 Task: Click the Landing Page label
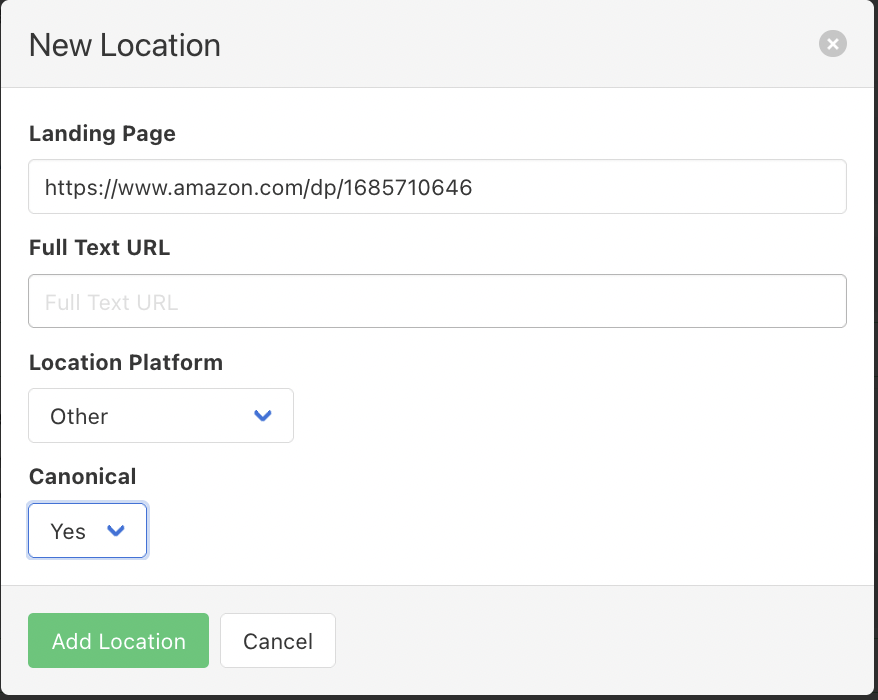102,134
